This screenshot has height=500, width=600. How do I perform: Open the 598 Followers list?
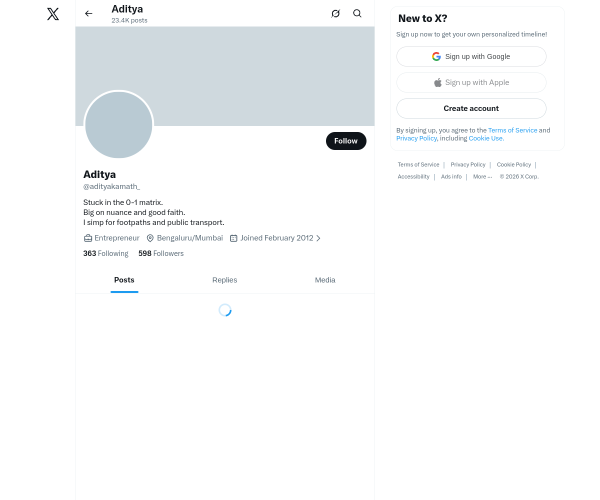(x=161, y=254)
